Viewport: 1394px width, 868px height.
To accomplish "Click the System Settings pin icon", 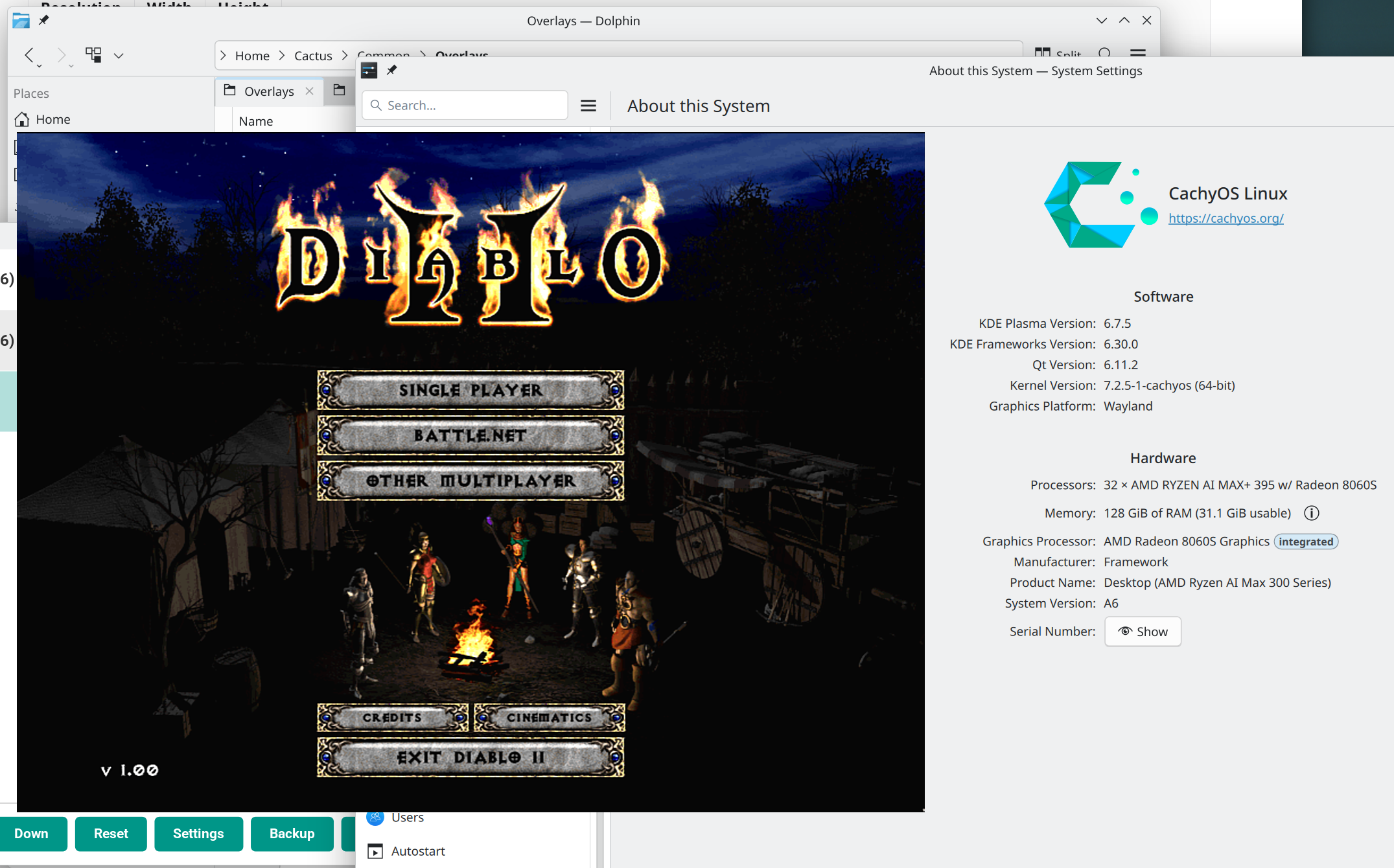I will click(x=391, y=70).
